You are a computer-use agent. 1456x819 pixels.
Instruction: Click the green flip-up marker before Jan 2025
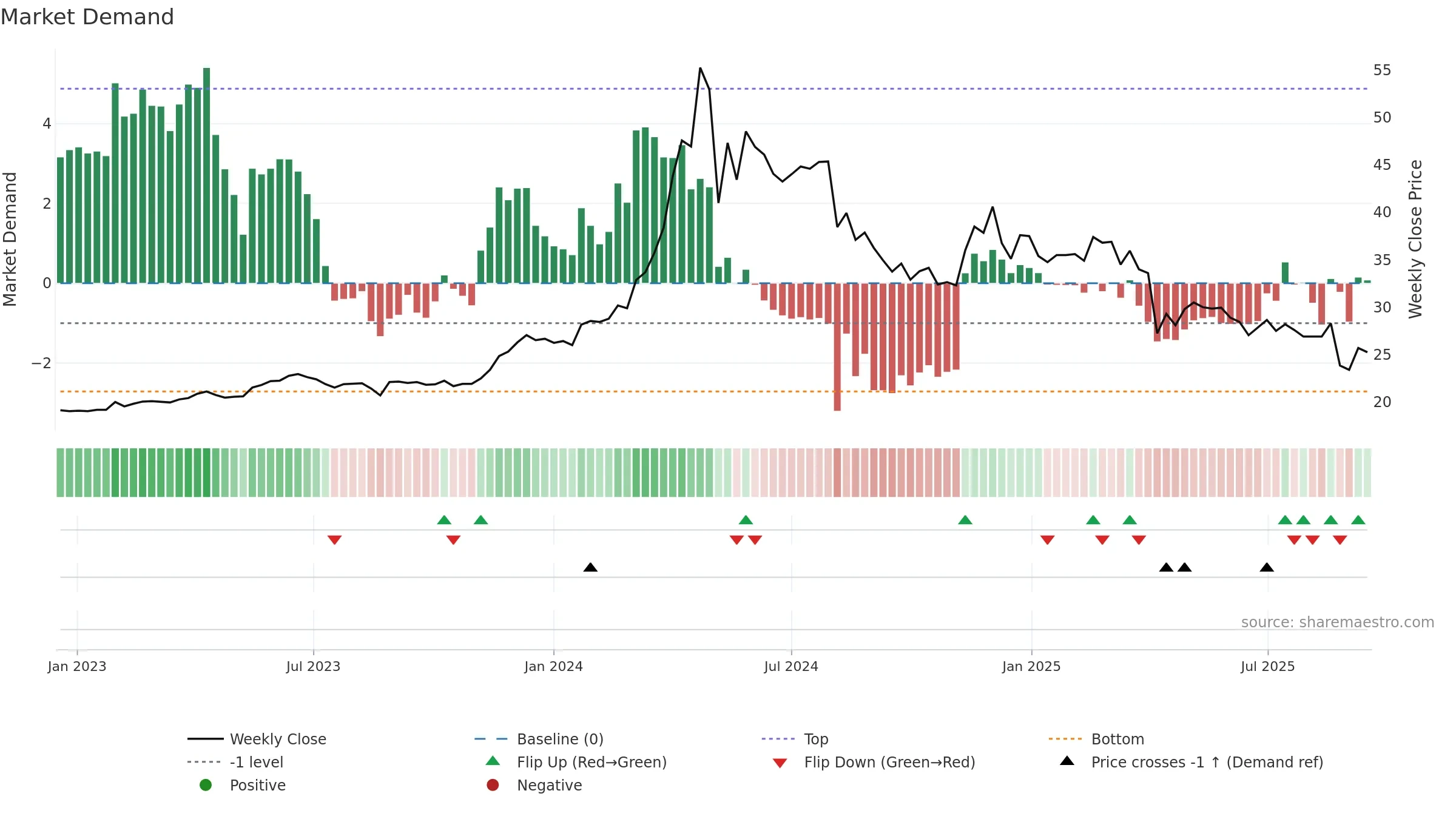pos(965,520)
